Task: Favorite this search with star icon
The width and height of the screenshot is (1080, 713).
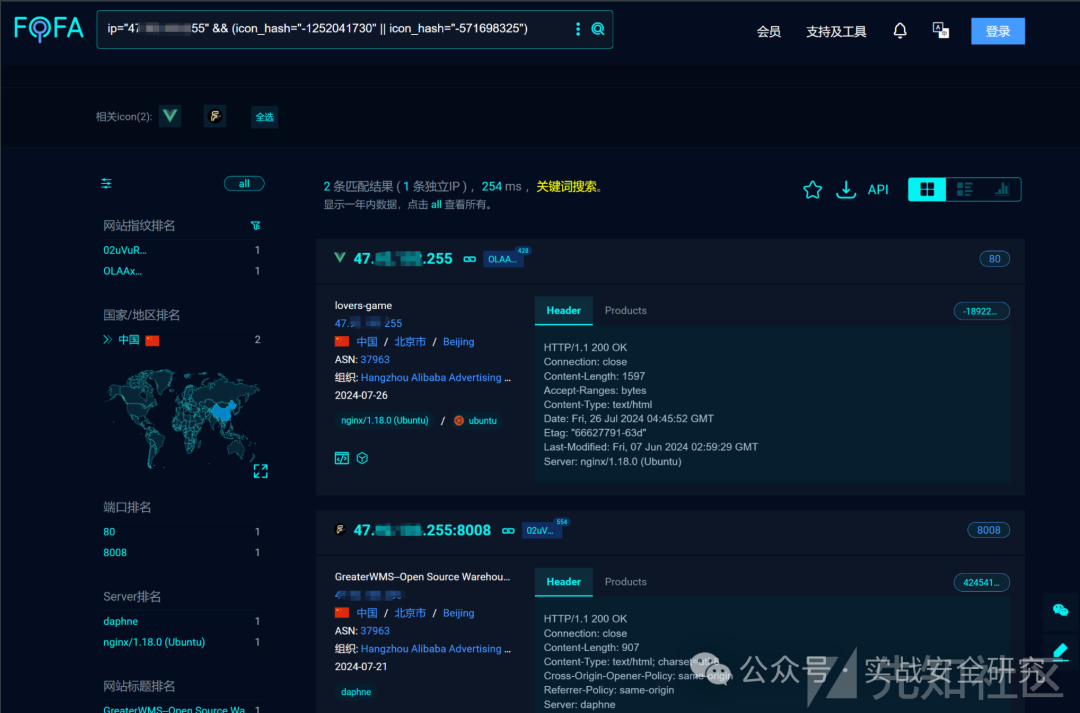Action: 813,189
